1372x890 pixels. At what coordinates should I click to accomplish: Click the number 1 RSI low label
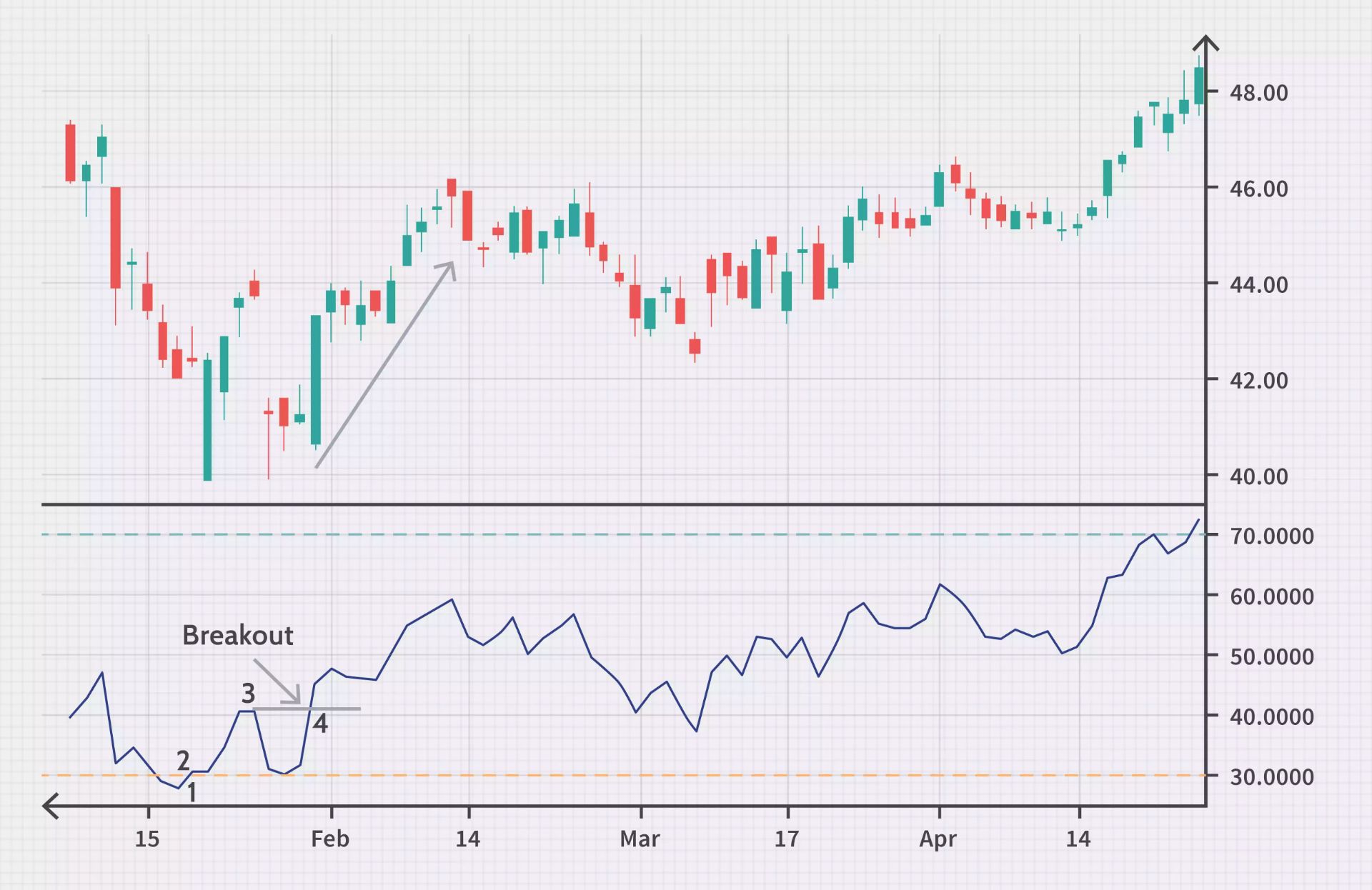point(192,792)
